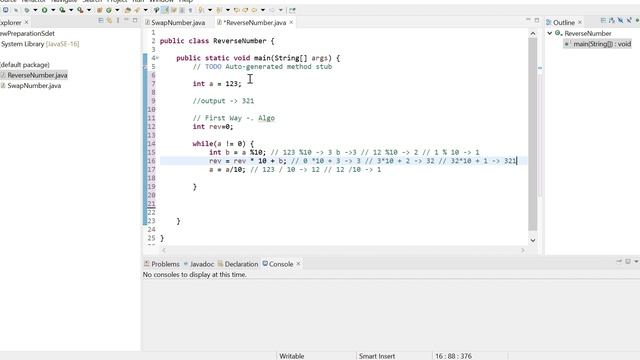Open the Previous Annotation dropdown arrow
This screenshot has height=360, width=640.
(x=228, y=10)
